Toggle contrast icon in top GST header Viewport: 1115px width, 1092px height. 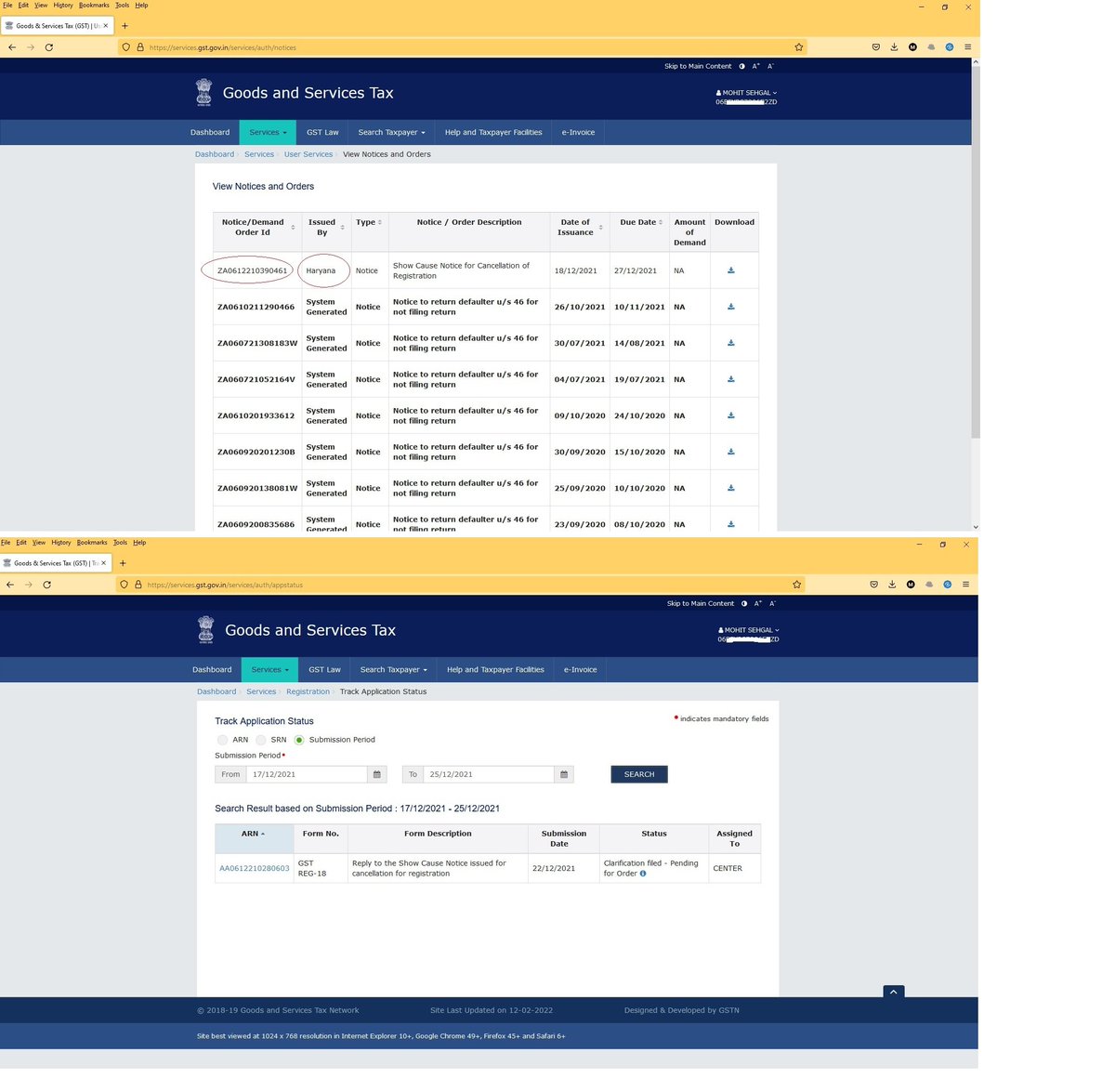pos(741,67)
